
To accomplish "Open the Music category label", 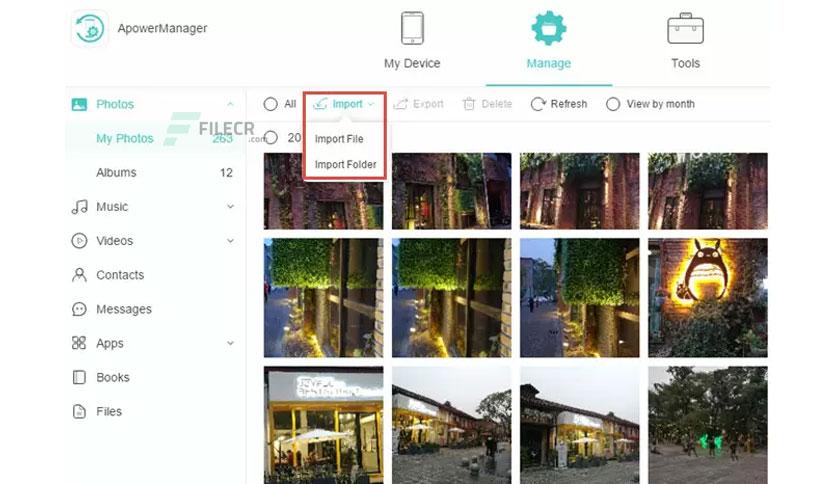I will 112,207.
